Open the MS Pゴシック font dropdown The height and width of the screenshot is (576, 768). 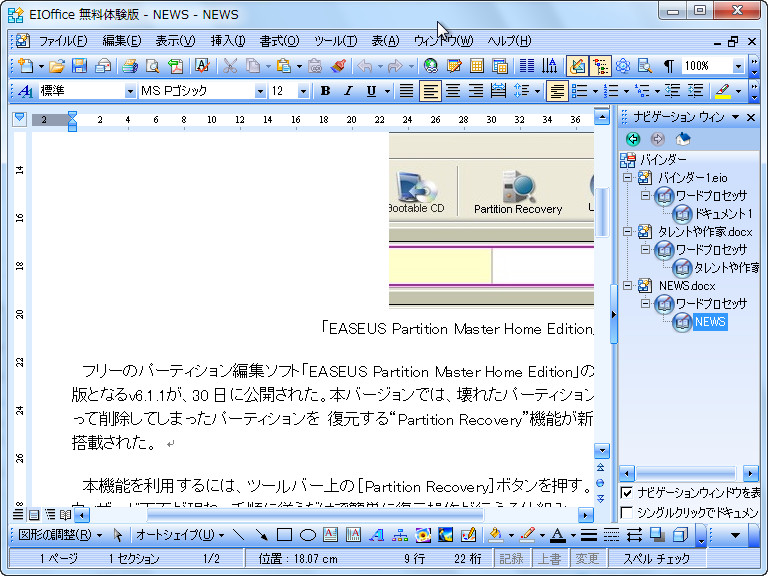tap(260, 91)
